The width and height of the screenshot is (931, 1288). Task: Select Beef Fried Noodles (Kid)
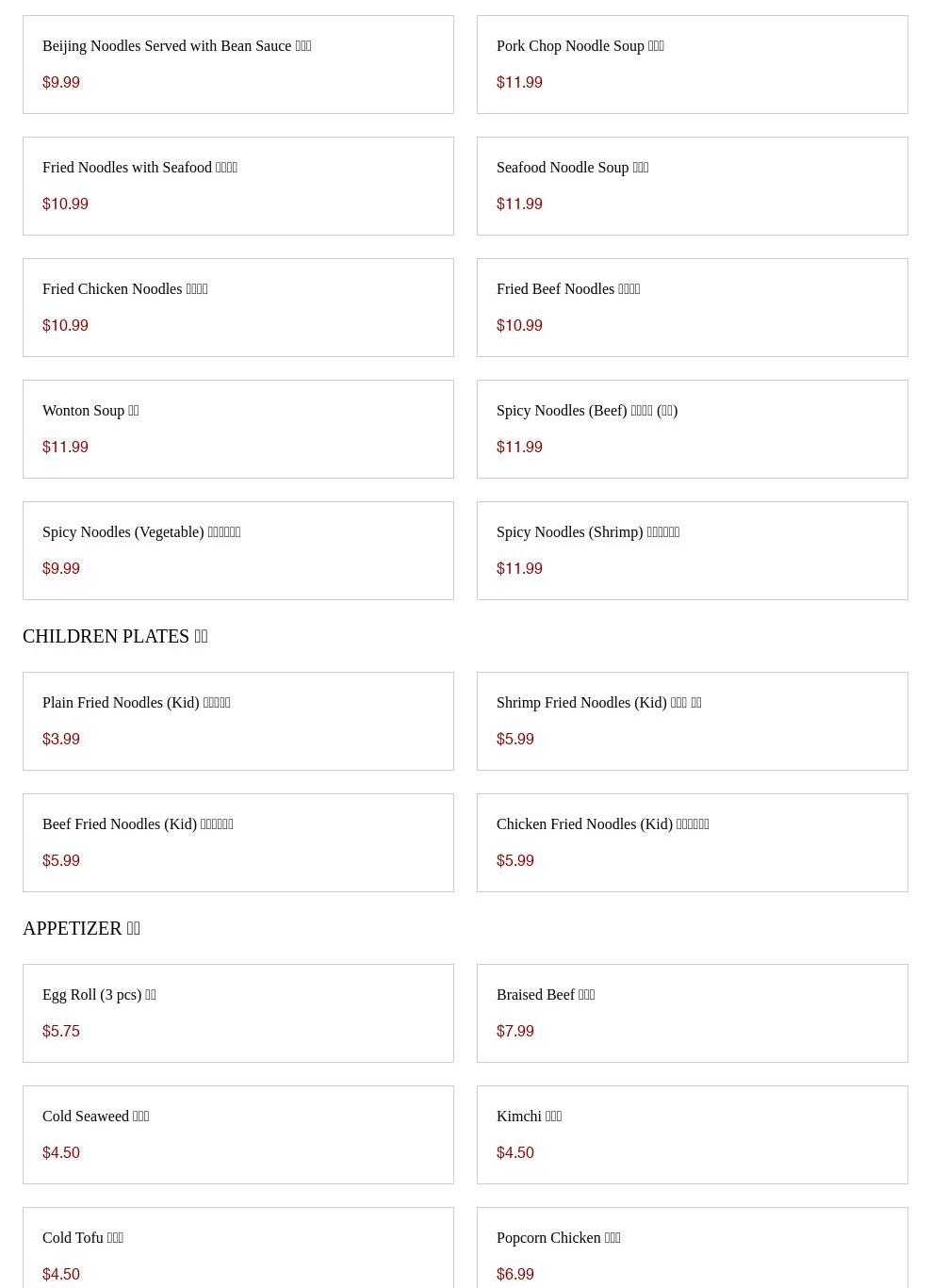coord(237,842)
